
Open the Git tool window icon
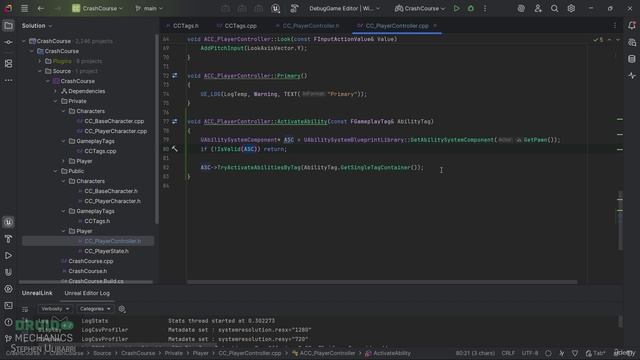pyautogui.click(x=8, y=338)
